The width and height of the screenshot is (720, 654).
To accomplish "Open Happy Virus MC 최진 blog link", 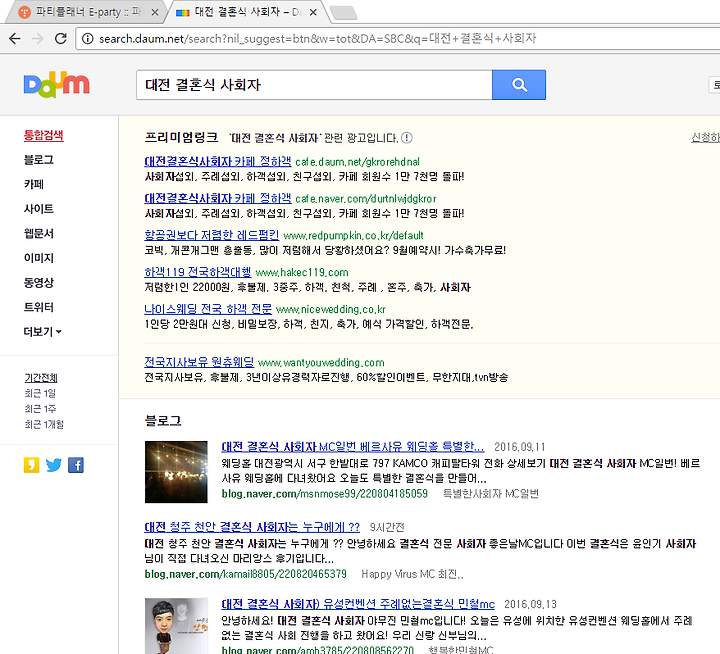I will pos(412,574).
